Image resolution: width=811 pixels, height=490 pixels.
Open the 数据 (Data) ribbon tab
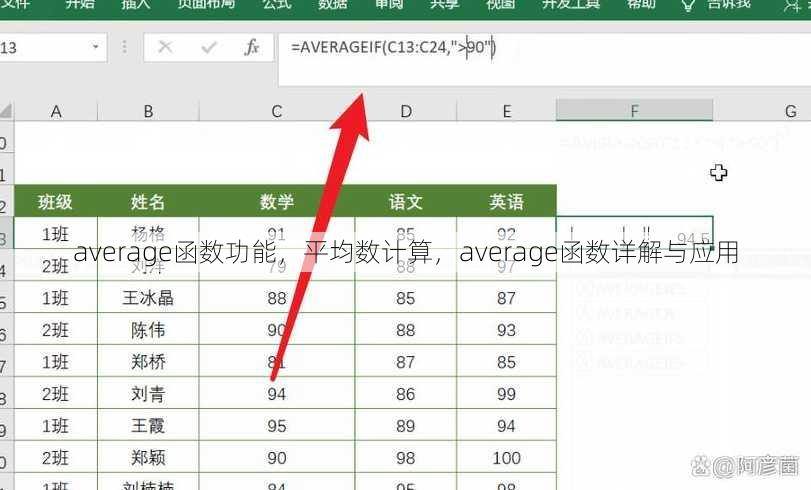pyautogui.click(x=333, y=5)
